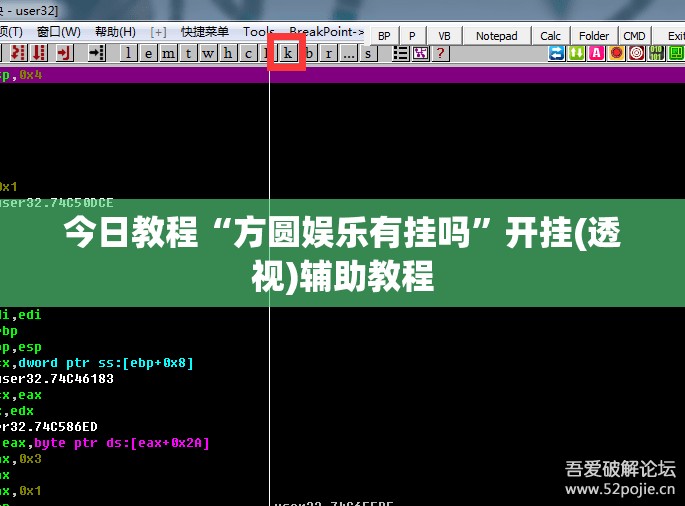Open Memory map with 'm' button
The width and height of the screenshot is (685, 506).
(168, 53)
